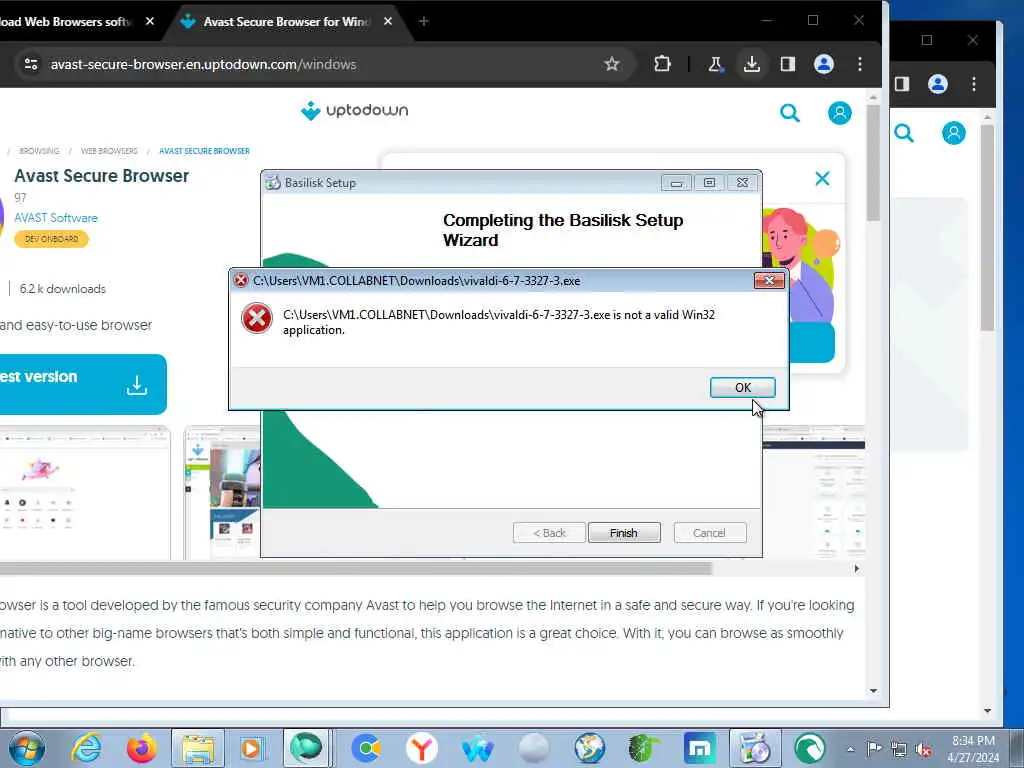Screen dimensions: 1024x768
Task: Open Yandex browser from taskbar
Action: tap(422, 748)
